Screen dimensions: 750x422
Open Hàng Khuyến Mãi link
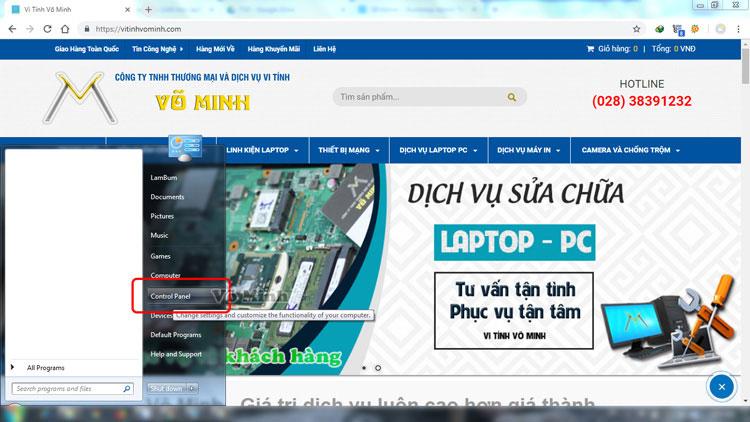(274, 49)
